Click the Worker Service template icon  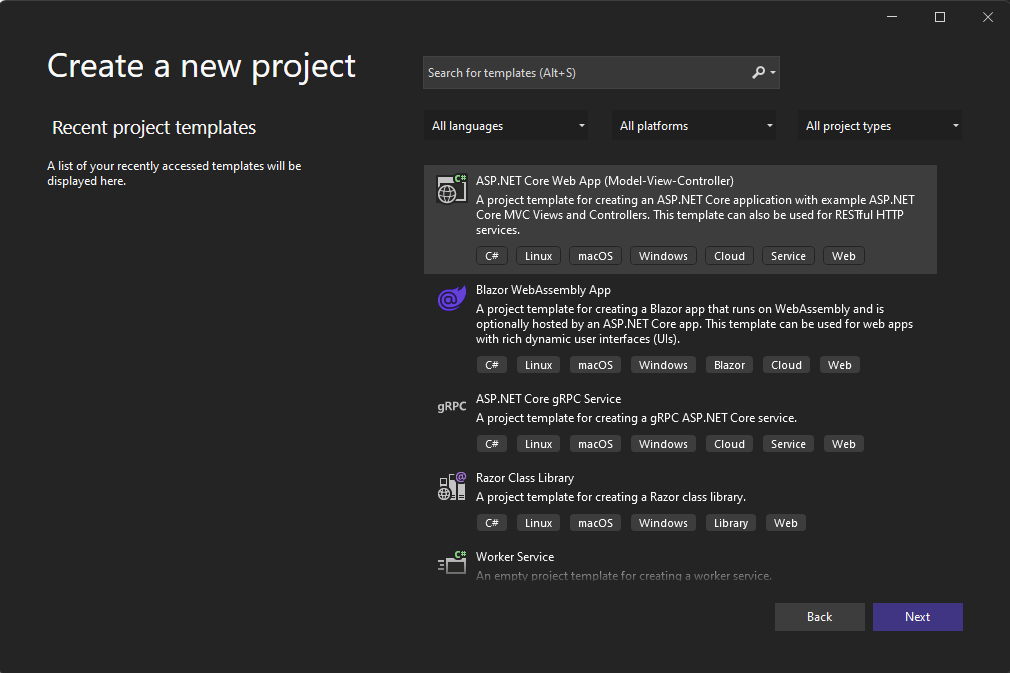coord(451,563)
